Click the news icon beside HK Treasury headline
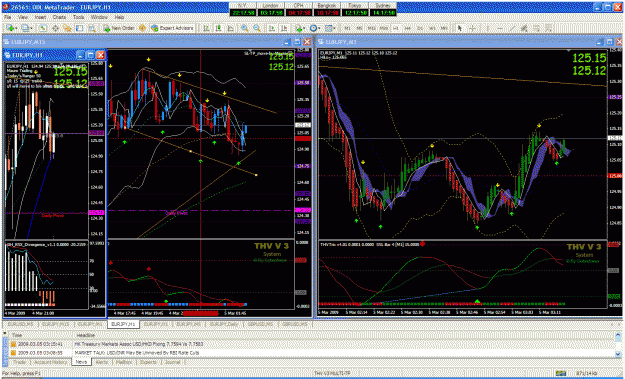This screenshot has width=625, height=379. point(13,344)
